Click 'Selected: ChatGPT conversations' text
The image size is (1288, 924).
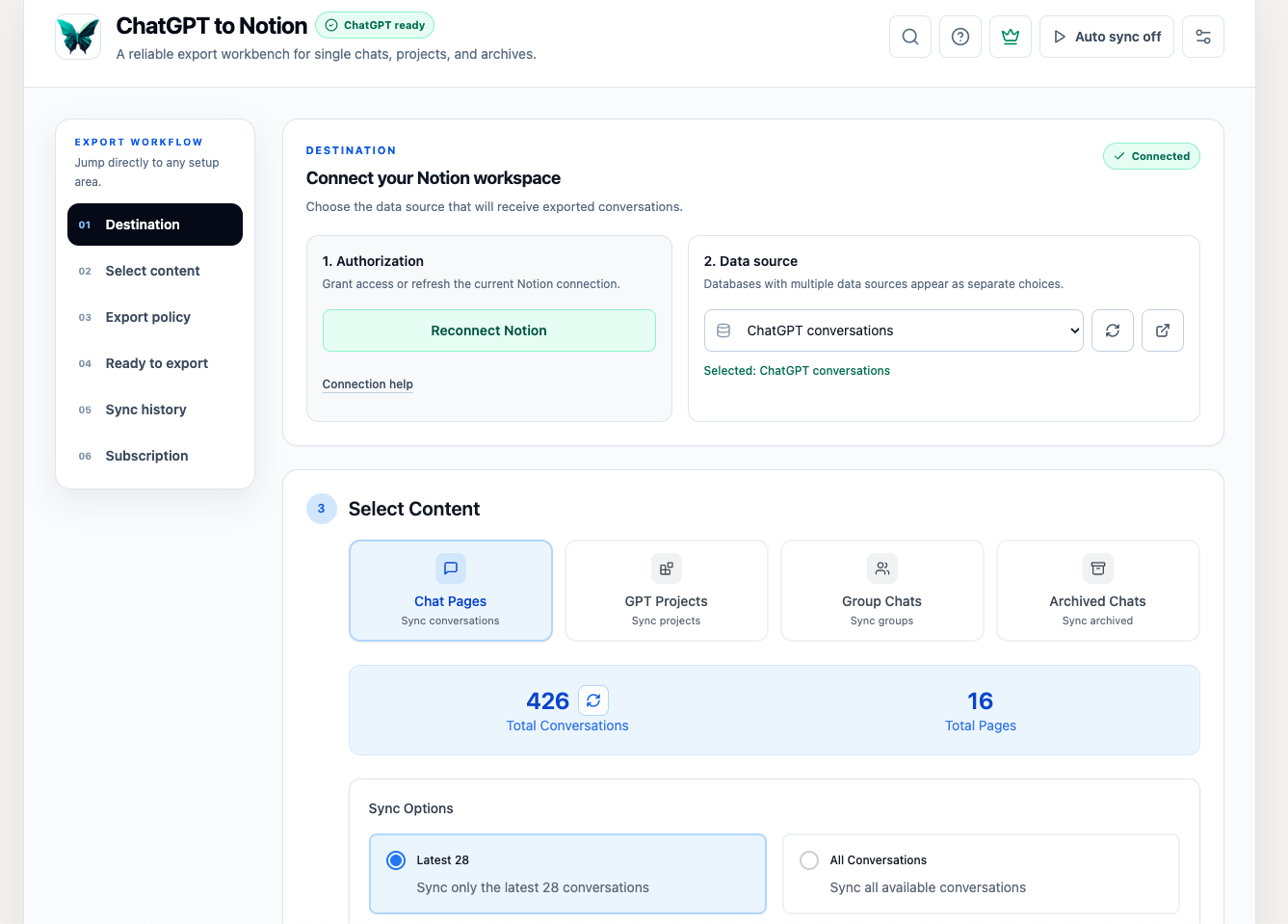tap(797, 371)
